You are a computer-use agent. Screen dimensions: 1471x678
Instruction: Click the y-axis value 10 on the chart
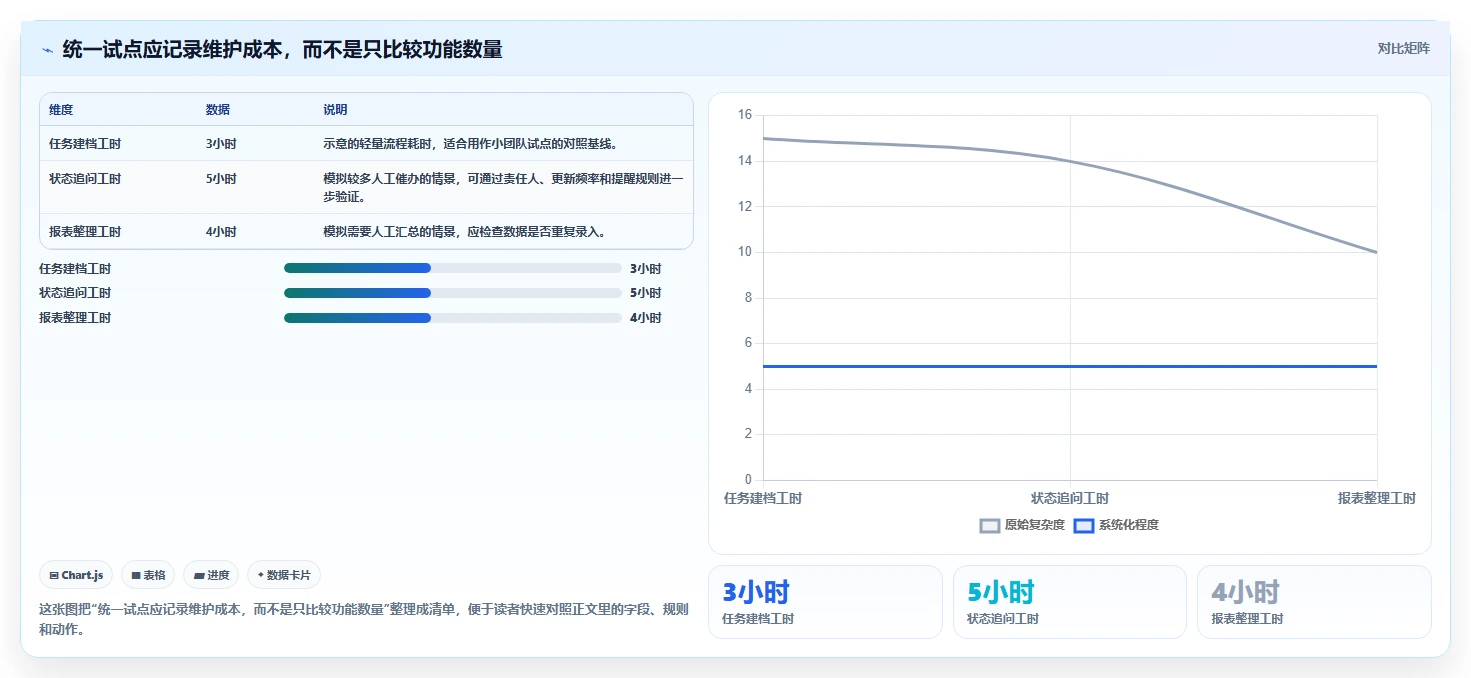coord(745,252)
